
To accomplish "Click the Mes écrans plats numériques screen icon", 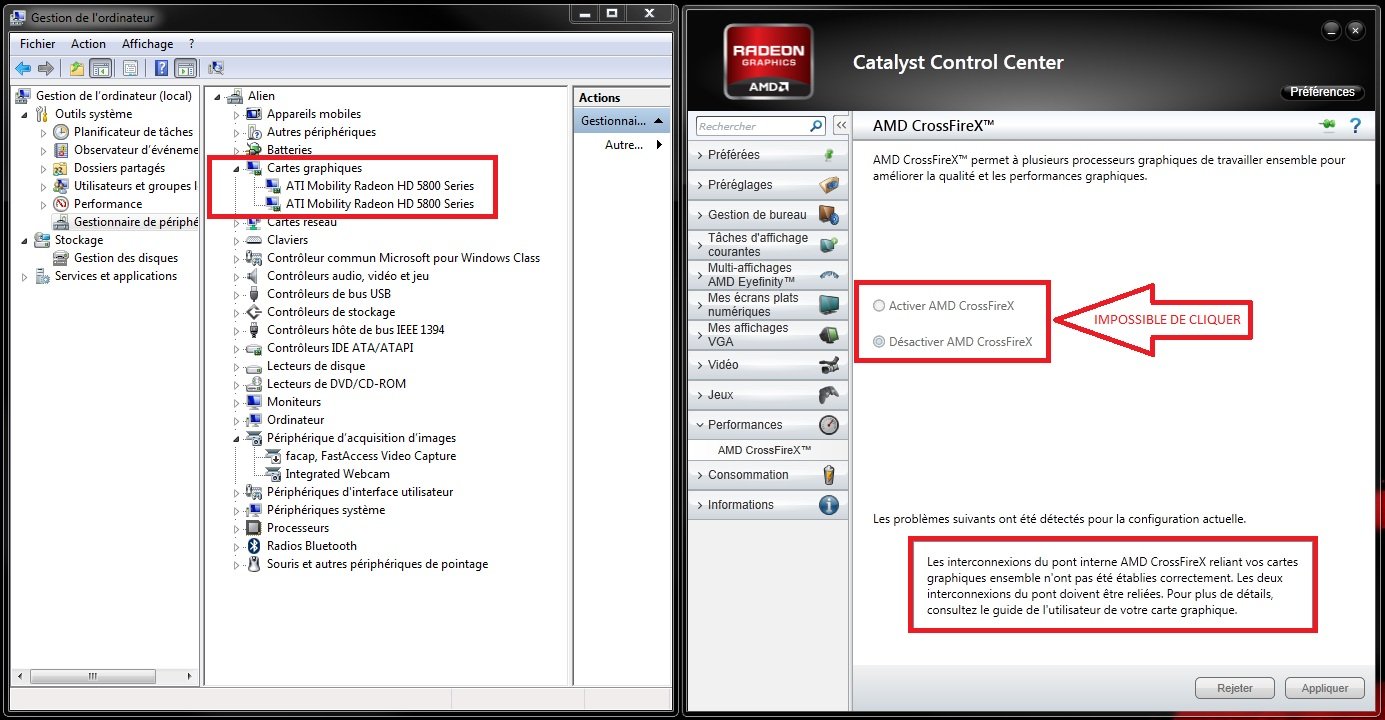I will (x=828, y=305).
